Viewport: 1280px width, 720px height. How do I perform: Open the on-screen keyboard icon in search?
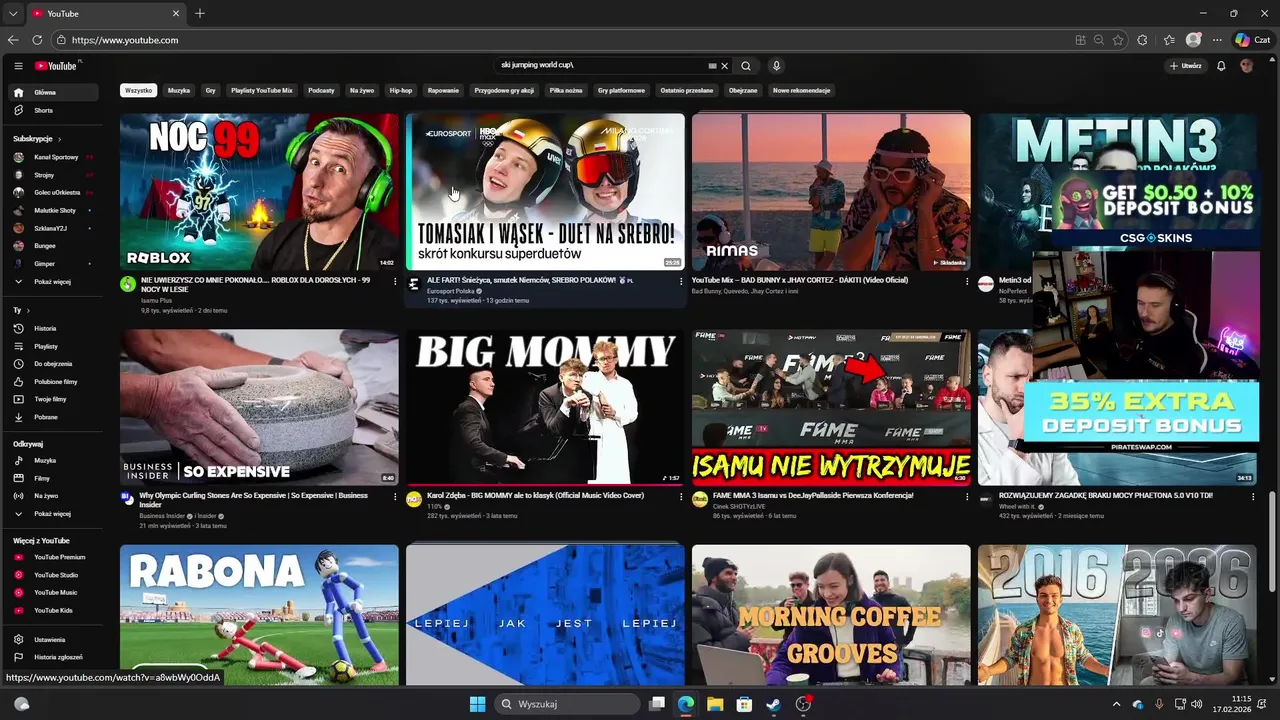(x=712, y=66)
